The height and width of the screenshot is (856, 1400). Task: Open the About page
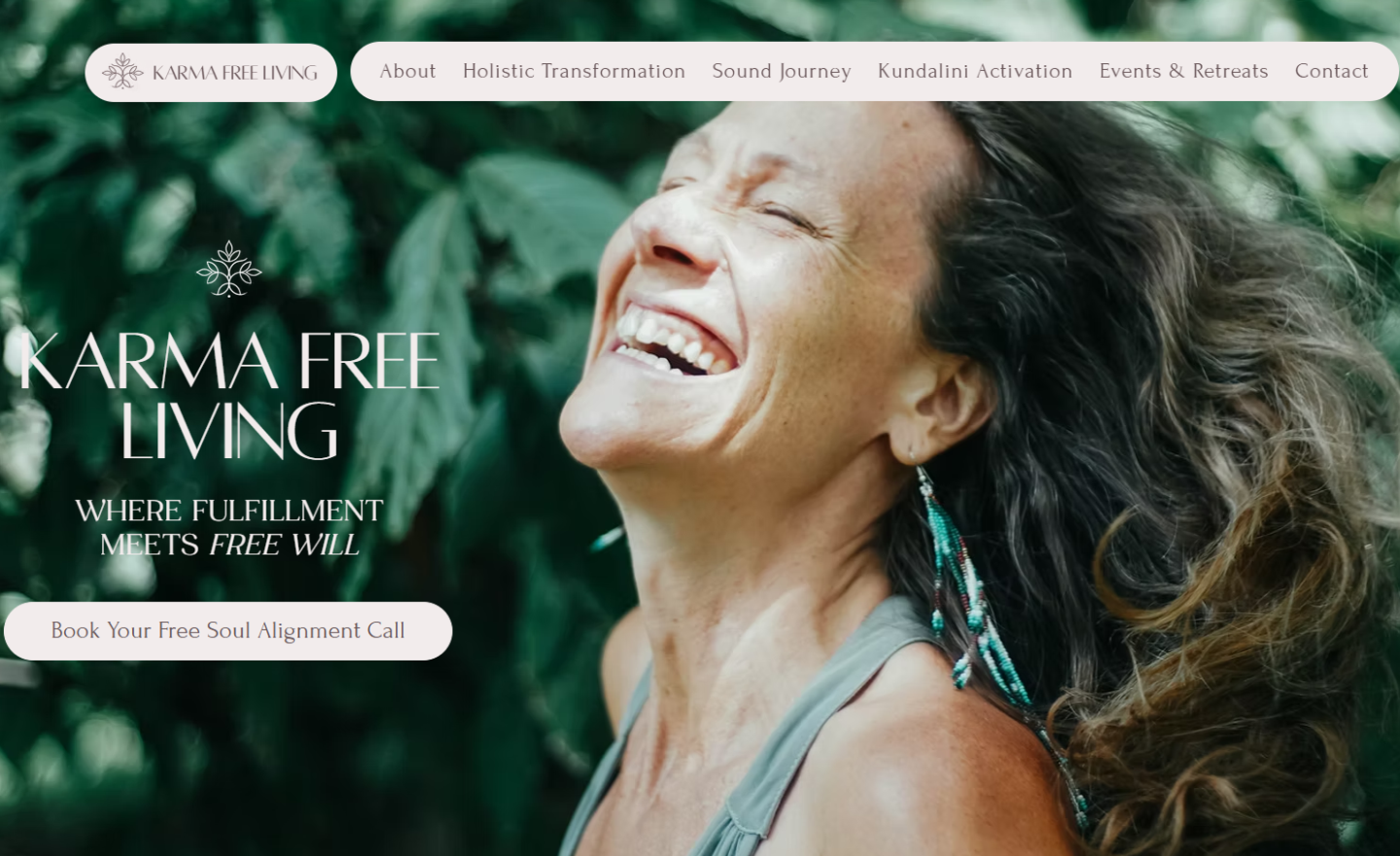click(x=407, y=71)
